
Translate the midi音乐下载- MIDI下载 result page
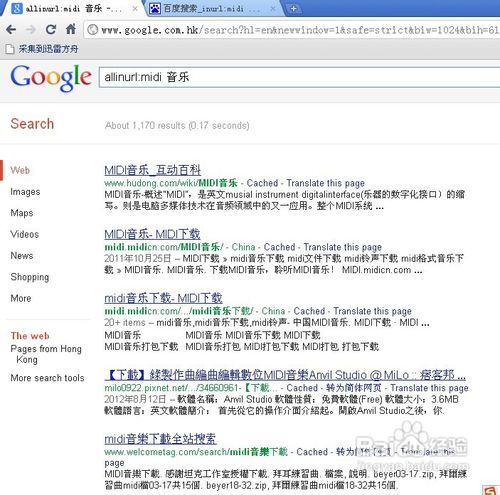point(372,311)
